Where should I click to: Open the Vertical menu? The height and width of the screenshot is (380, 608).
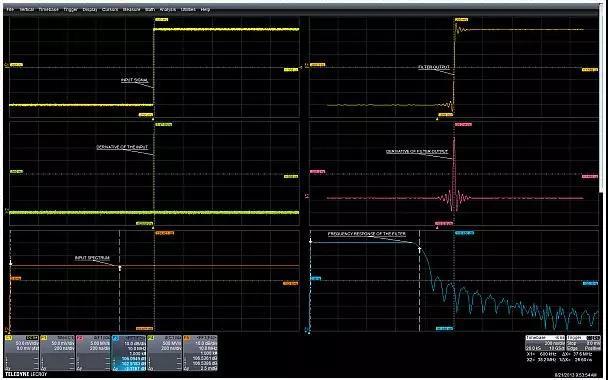pos(27,9)
